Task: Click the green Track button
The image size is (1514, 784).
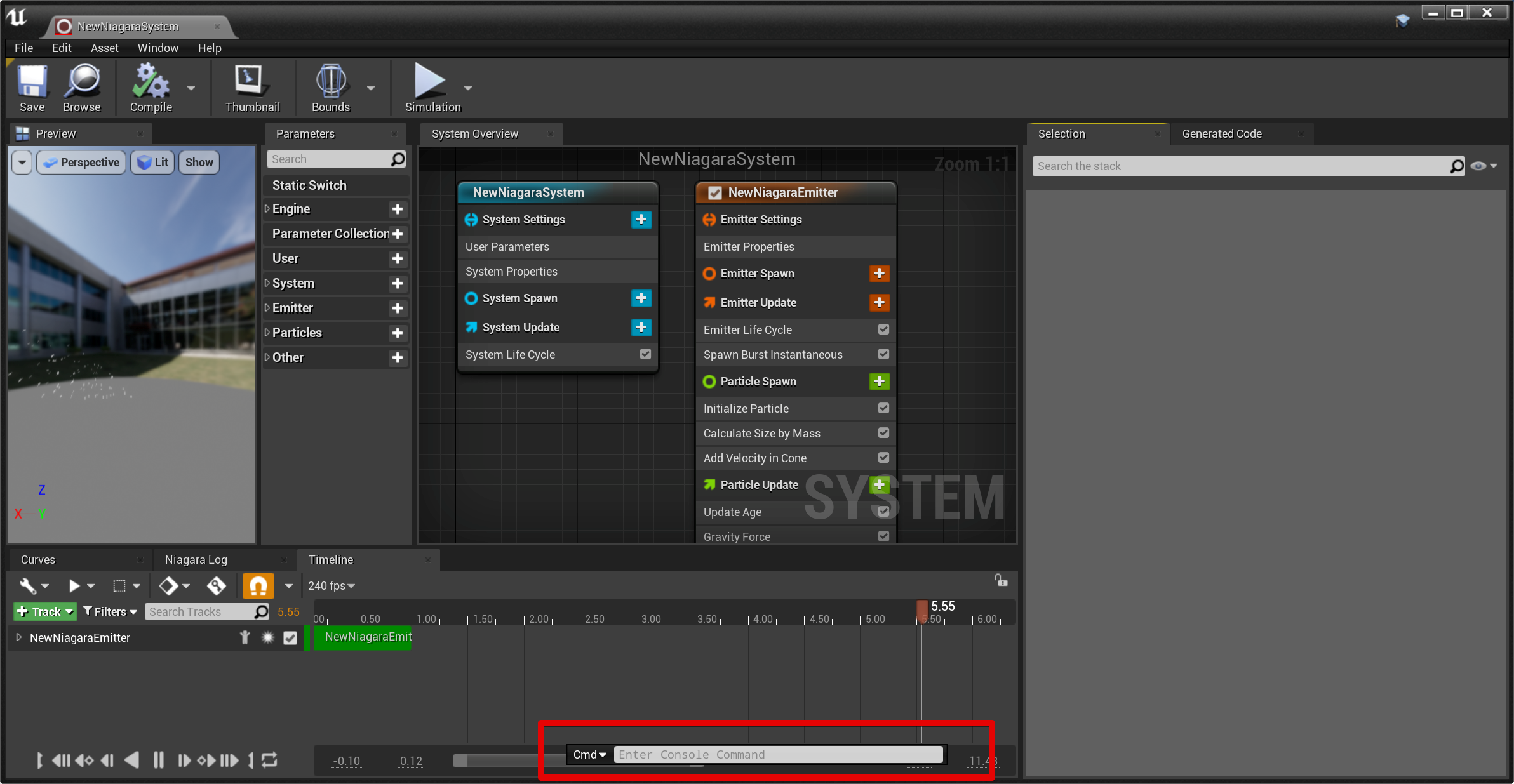Action: (x=45, y=611)
